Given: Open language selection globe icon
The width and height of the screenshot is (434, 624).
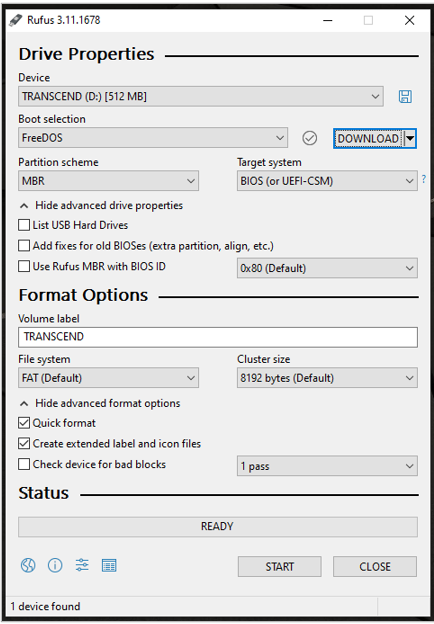Looking at the screenshot, I should point(28,565).
